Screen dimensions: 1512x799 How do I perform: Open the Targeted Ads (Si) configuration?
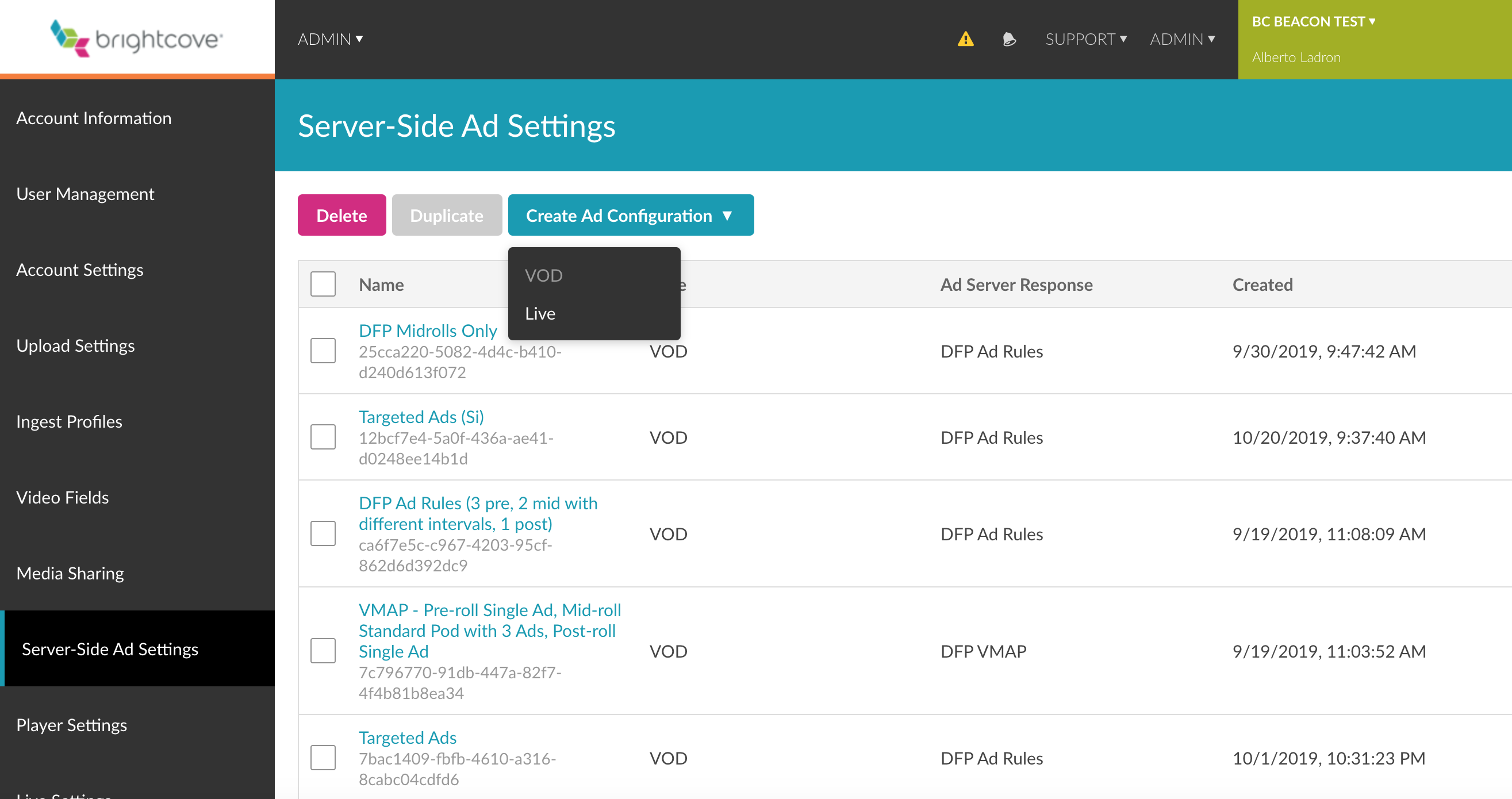(421, 417)
